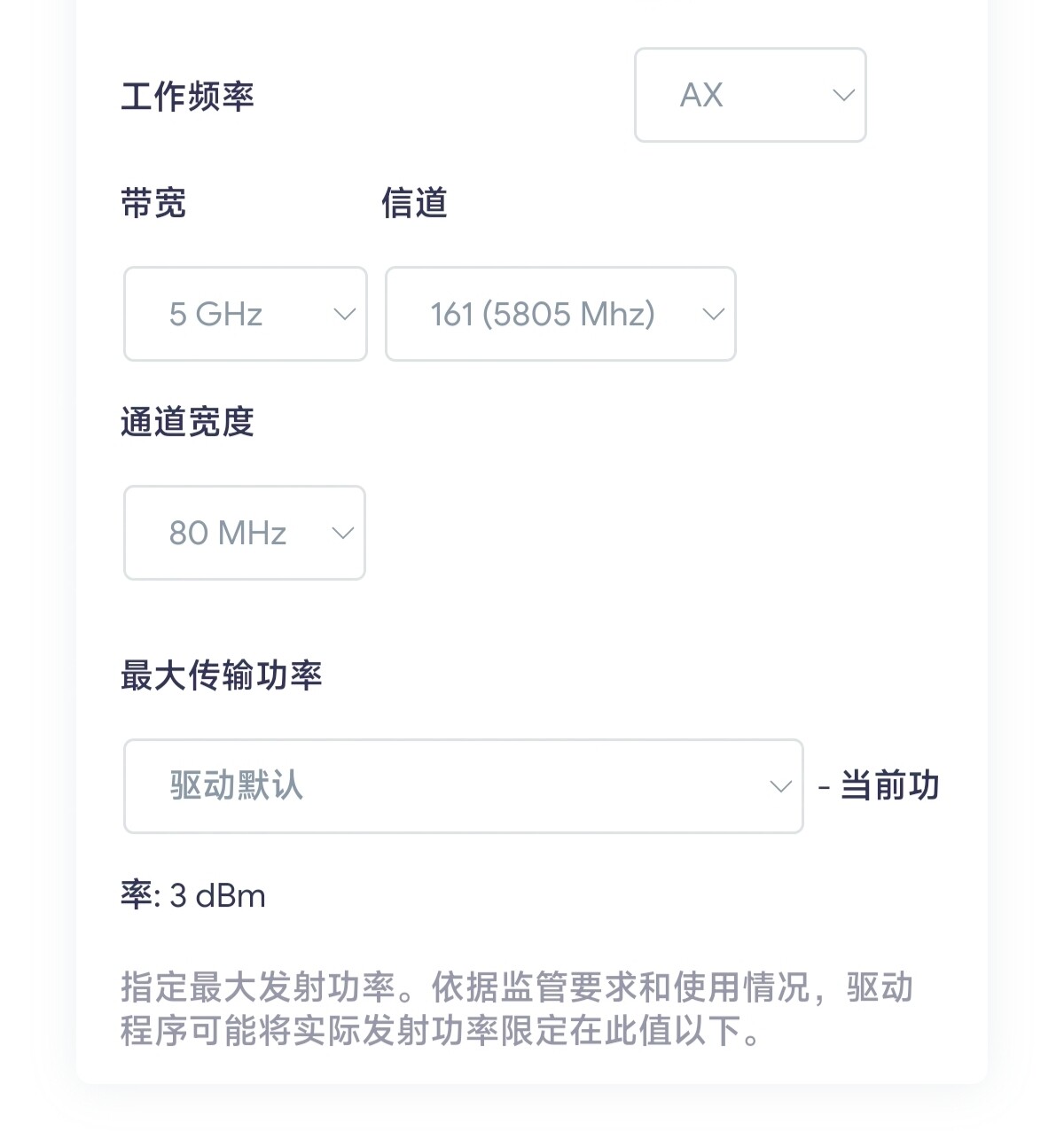Click the 3 dBm power reading
This screenshot has height=1131, width=1064.
(217, 896)
